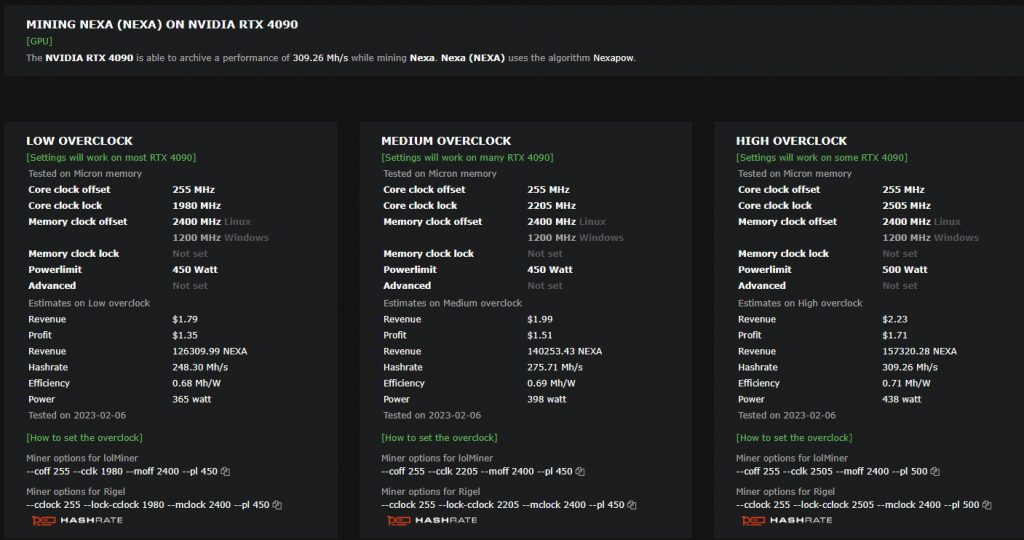Click Low overclock hashrate 248.30 Mh/s
The image size is (1024, 540).
click(x=200, y=367)
